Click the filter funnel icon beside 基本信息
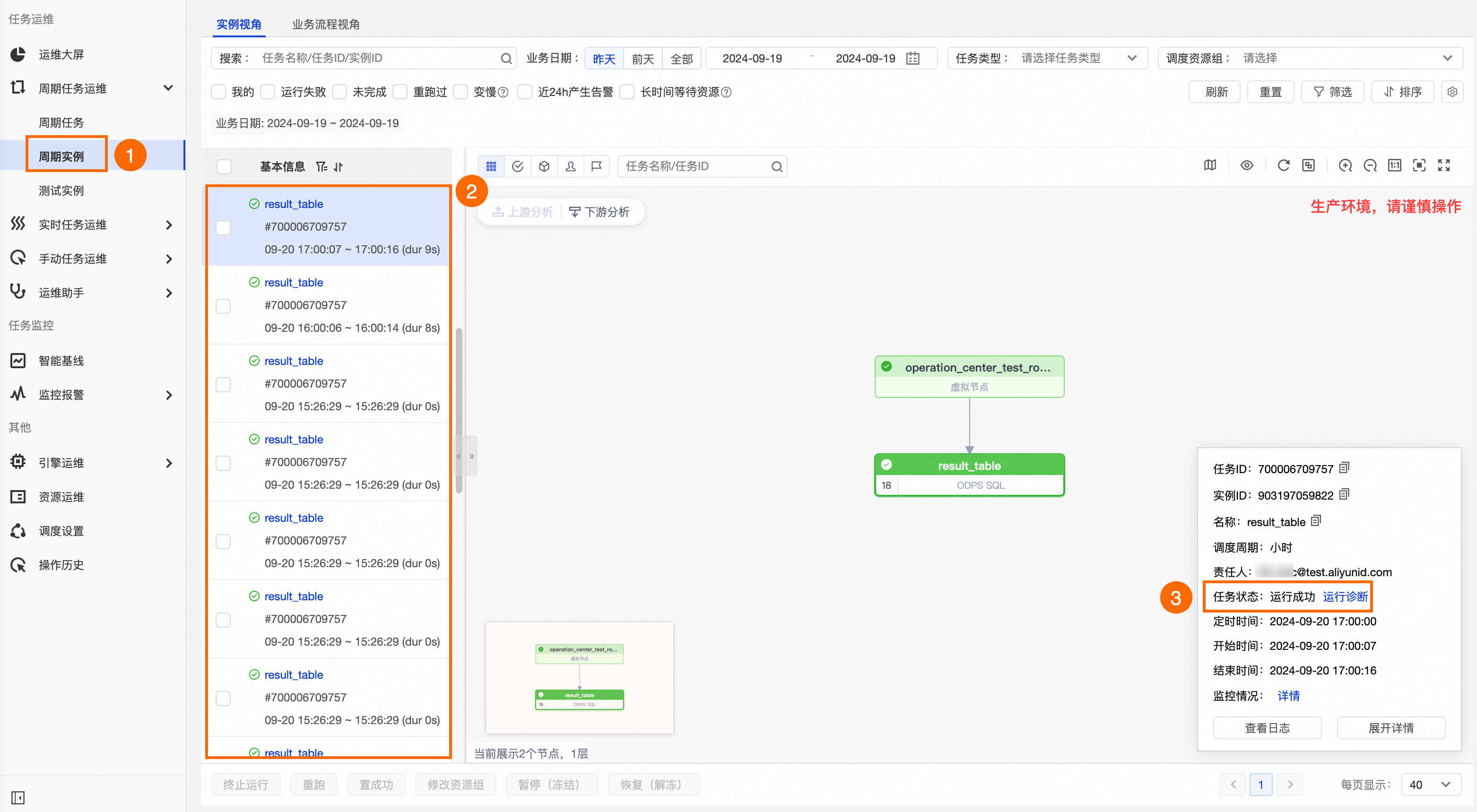The width and height of the screenshot is (1477, 812). 321,167
